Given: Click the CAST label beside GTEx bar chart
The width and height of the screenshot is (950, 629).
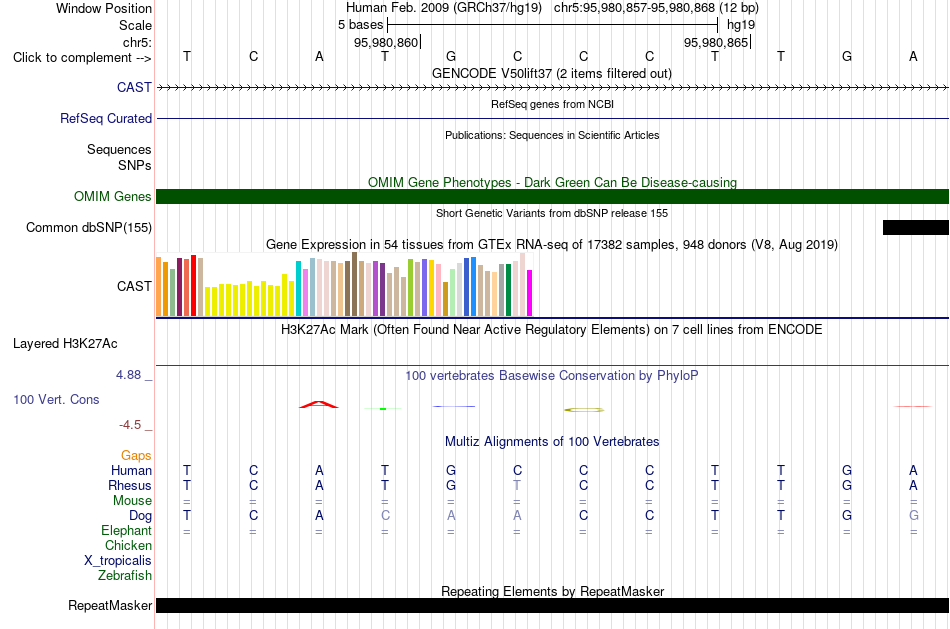Looking at the screenshot, I should click(134, 286).
